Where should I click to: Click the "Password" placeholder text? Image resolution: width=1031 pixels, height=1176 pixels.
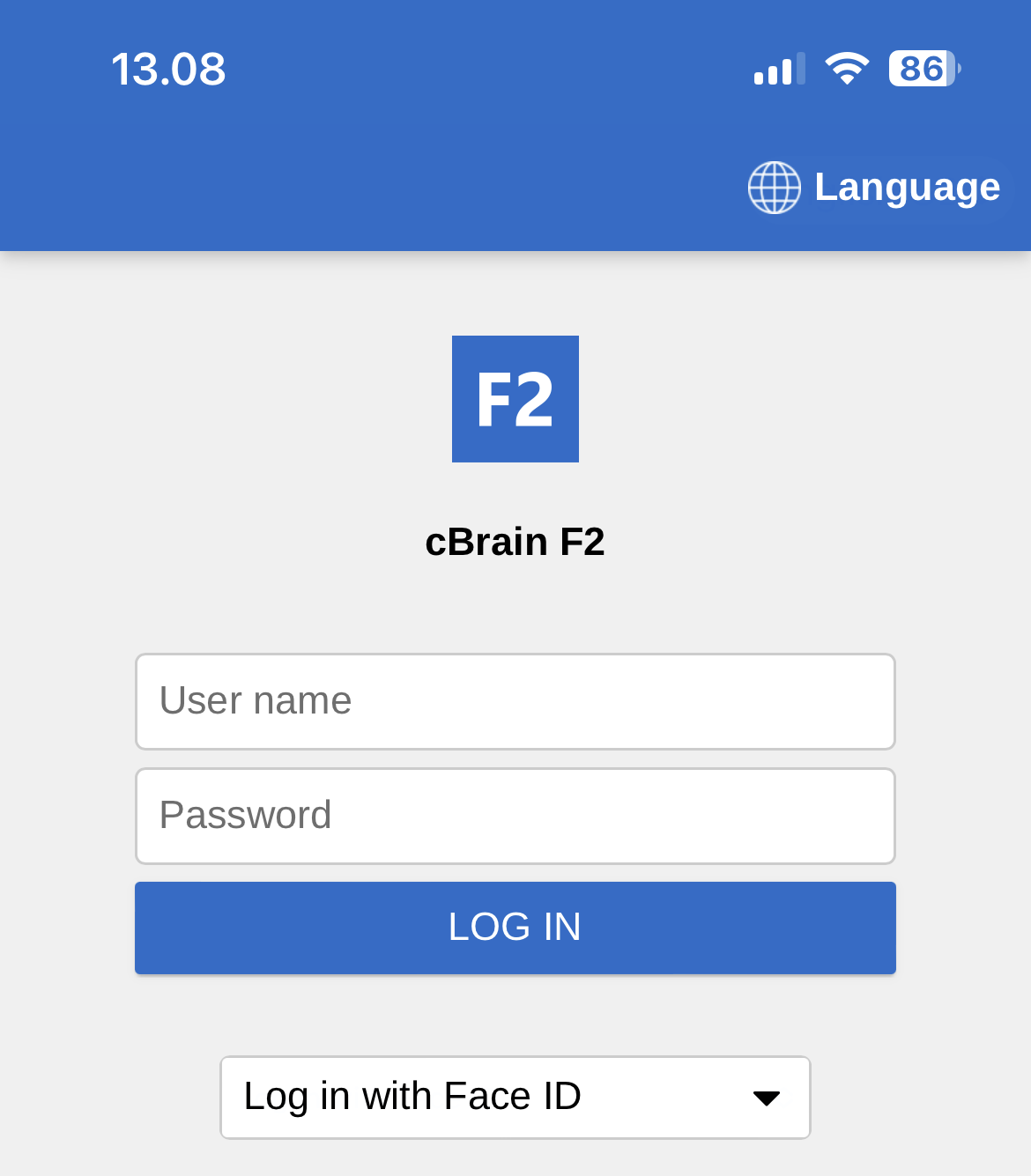[x=245, y=816]
